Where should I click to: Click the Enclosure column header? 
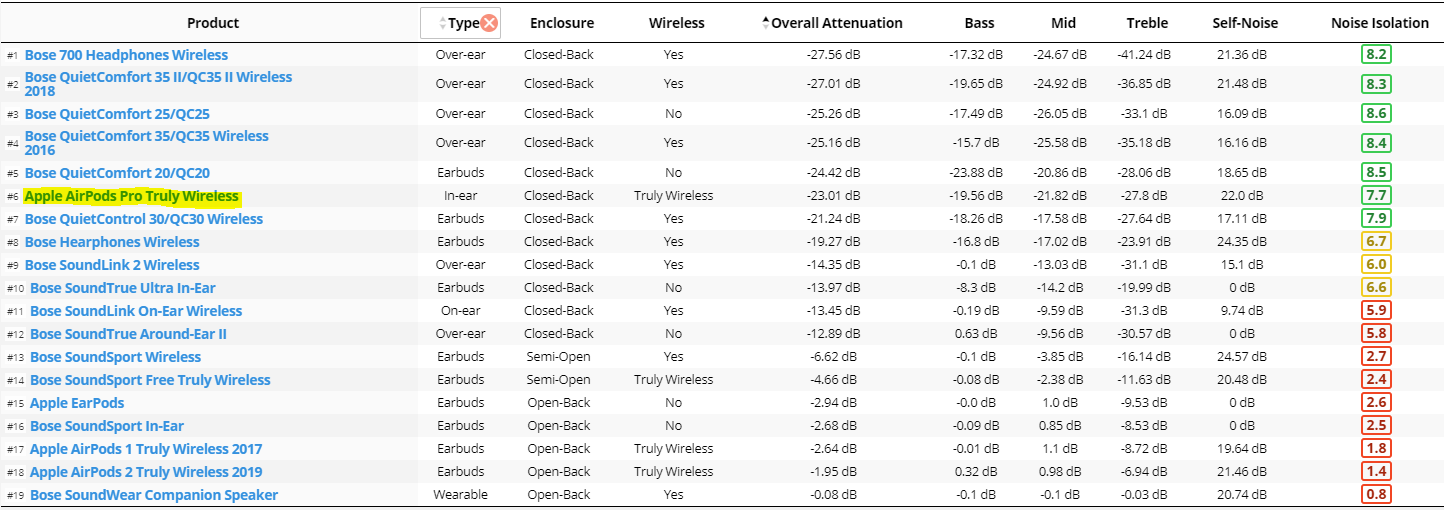pos(562,23)
